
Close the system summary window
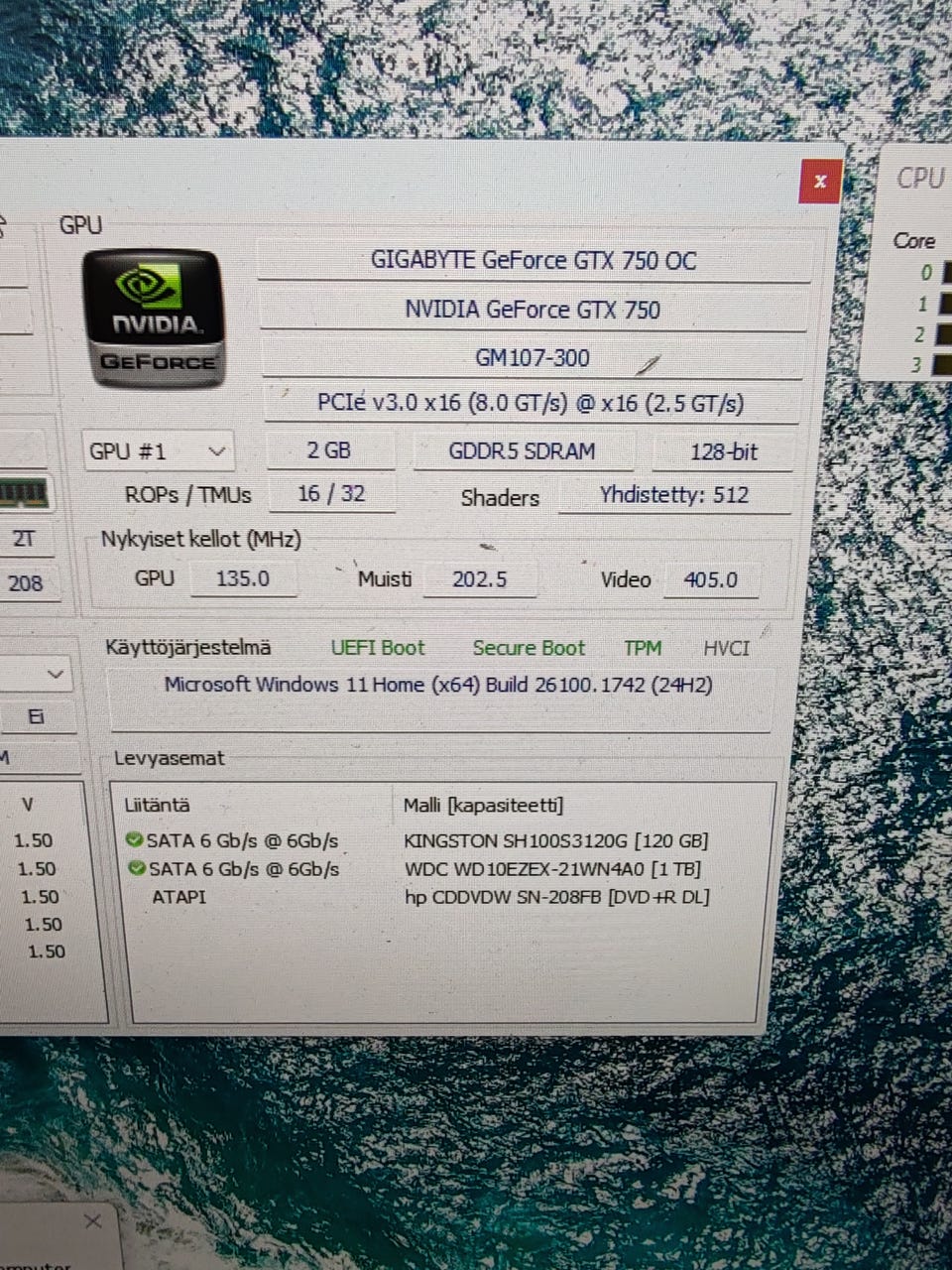click(819, 182)
